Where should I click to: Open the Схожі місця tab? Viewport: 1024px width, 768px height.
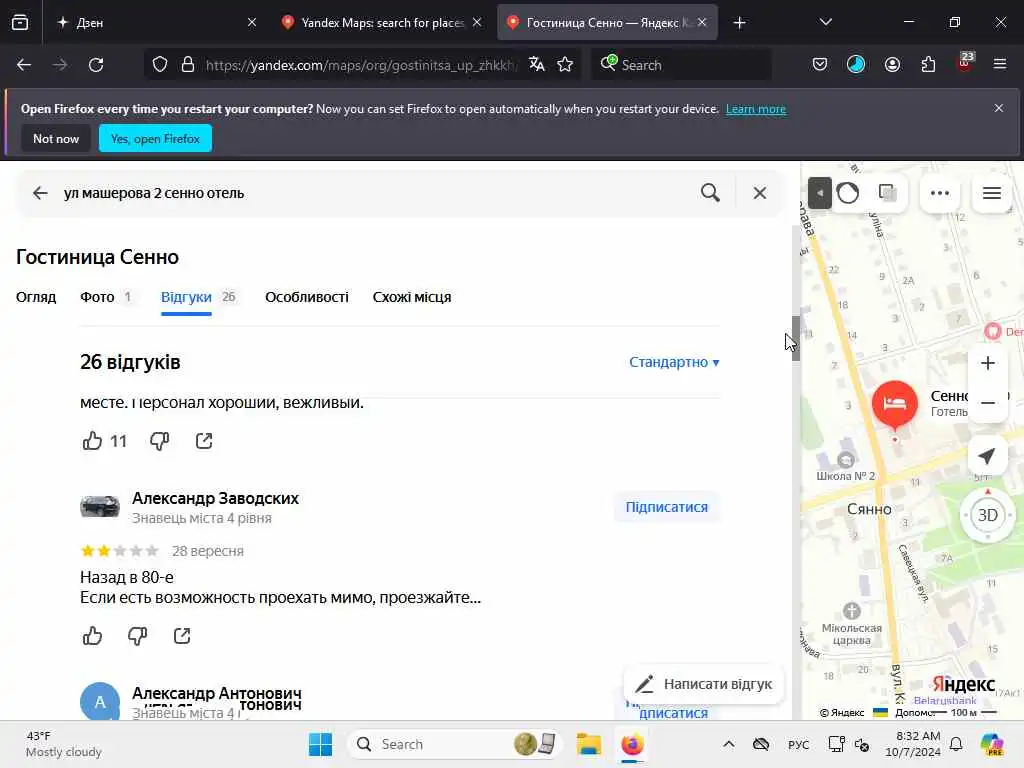(x=412, y=297)
